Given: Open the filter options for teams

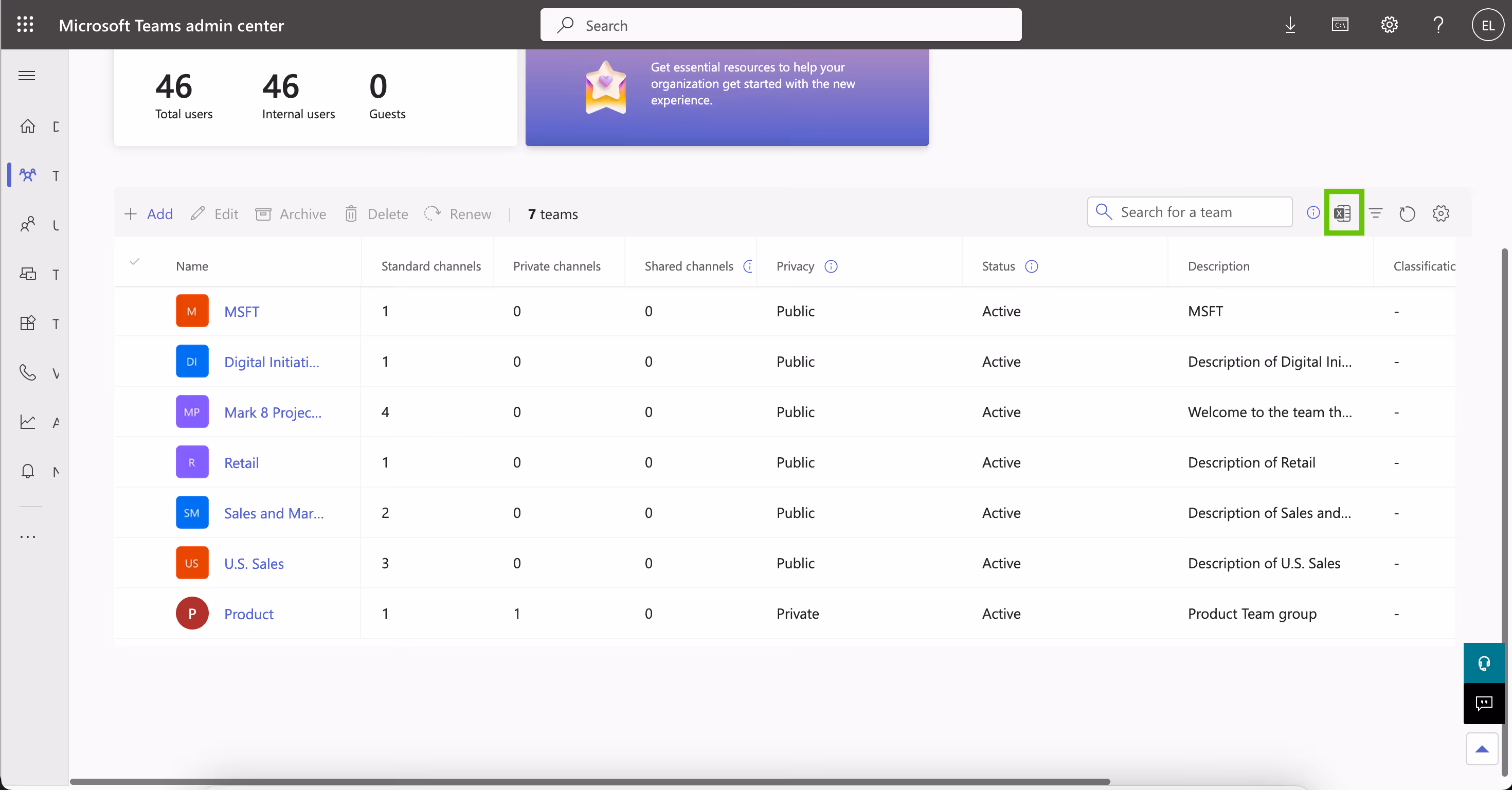Looking at the screenshot, I should coord(1376,213).
